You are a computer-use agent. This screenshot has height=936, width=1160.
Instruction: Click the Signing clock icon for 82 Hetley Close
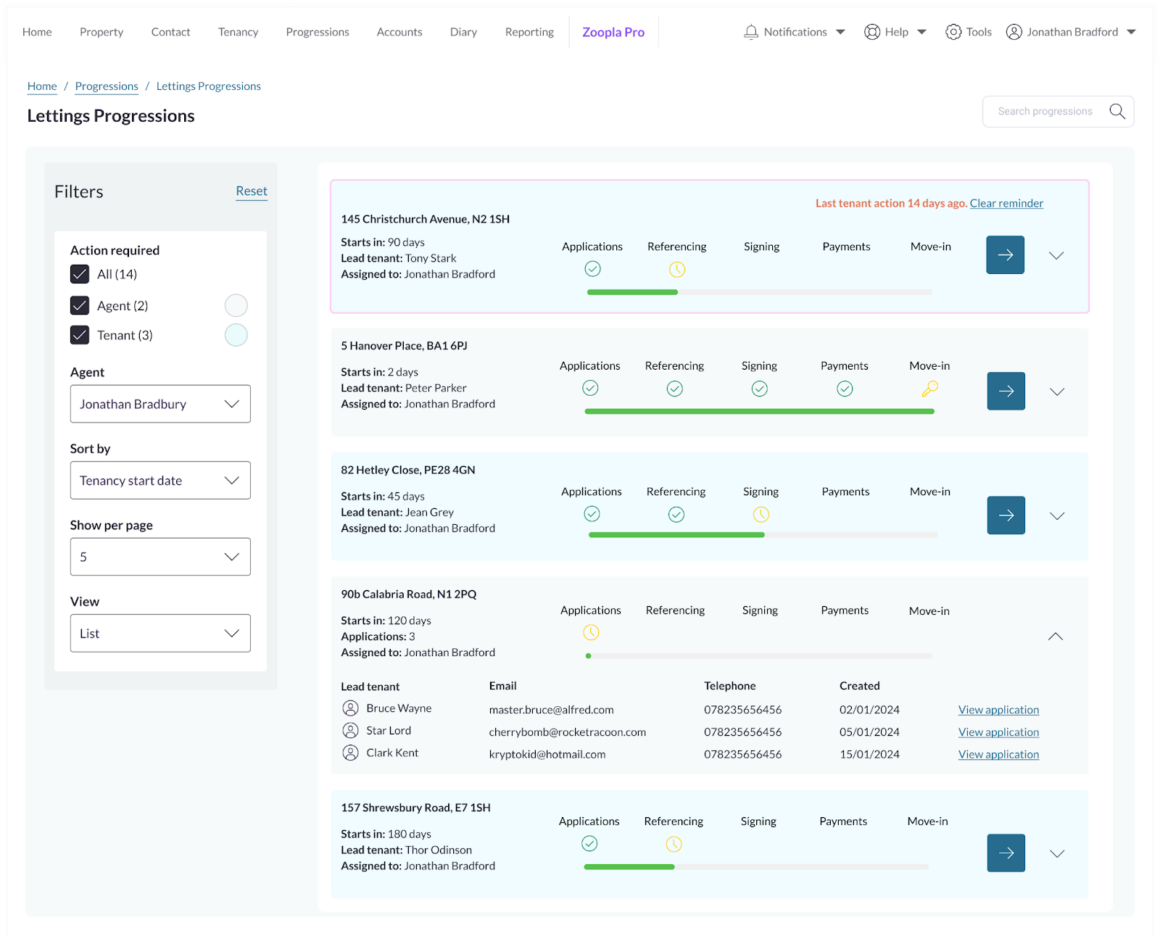761,514
